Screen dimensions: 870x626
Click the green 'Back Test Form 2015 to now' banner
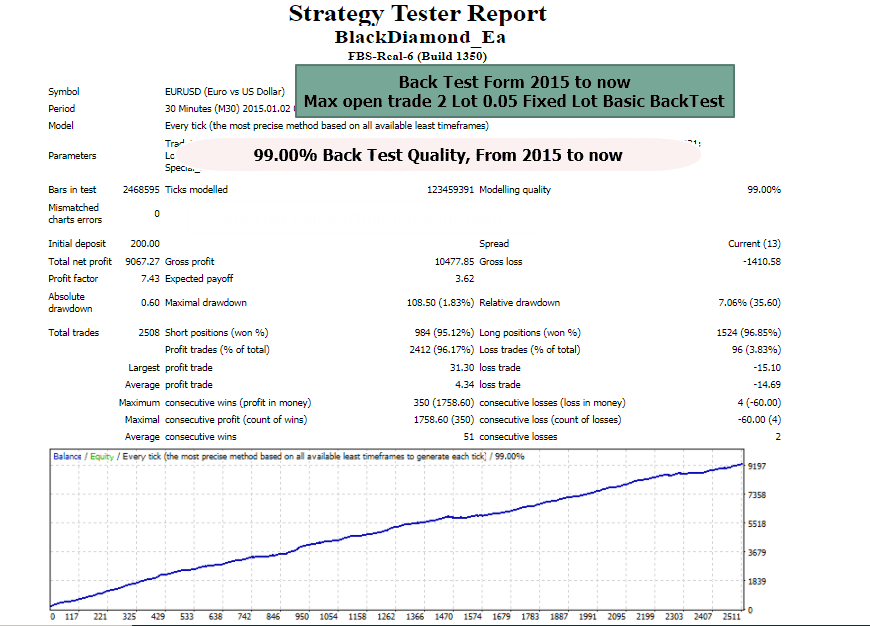(x=514, y=91)
